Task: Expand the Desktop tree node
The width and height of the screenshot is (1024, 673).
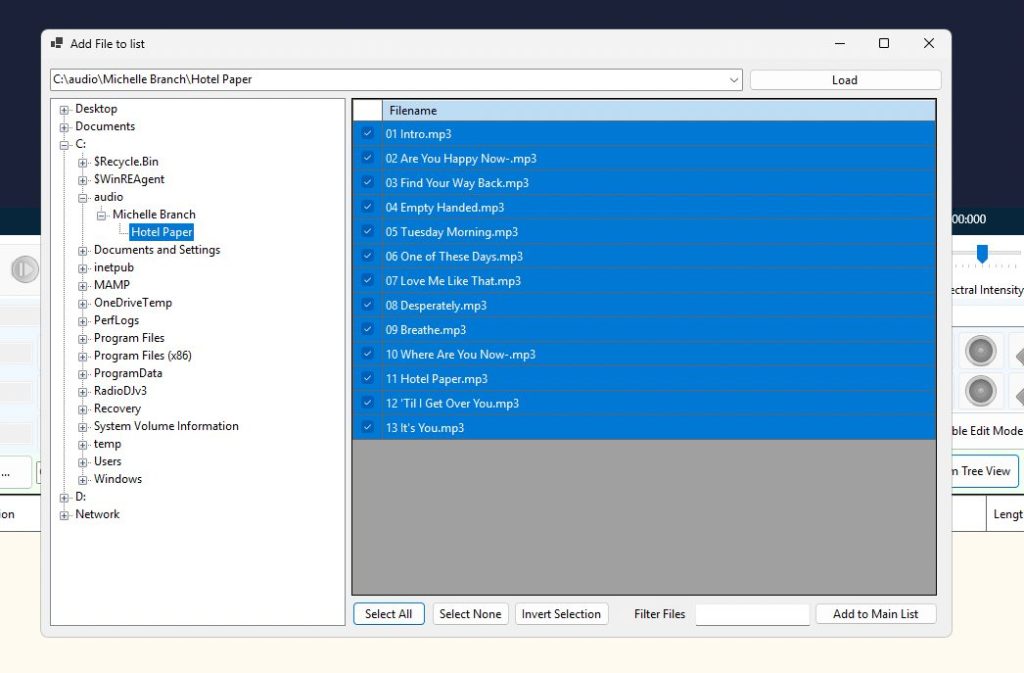Action: pyautogui.click(x=64, y=110)
